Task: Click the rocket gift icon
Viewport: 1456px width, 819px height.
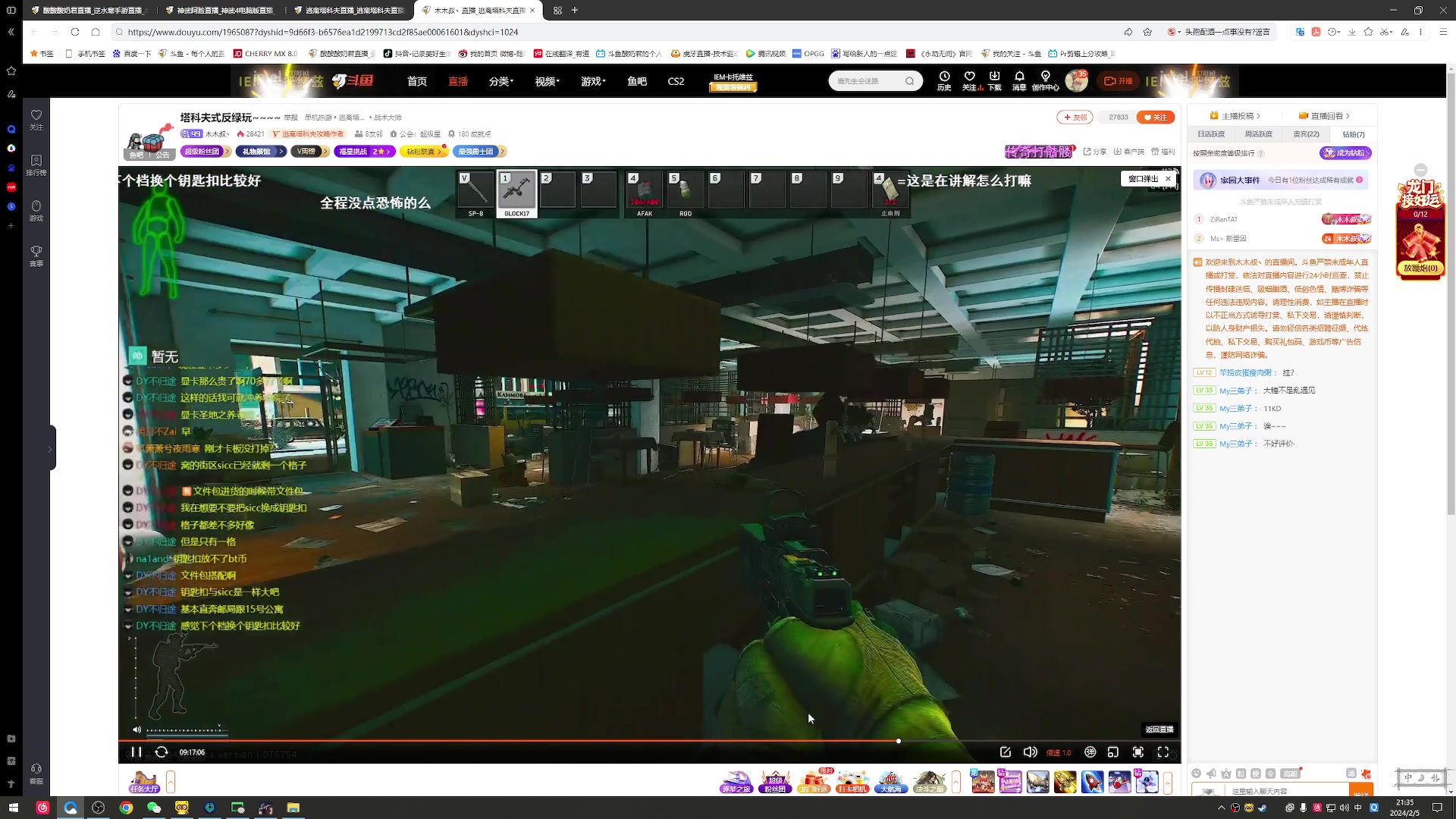Action: tap(1092, 782)
